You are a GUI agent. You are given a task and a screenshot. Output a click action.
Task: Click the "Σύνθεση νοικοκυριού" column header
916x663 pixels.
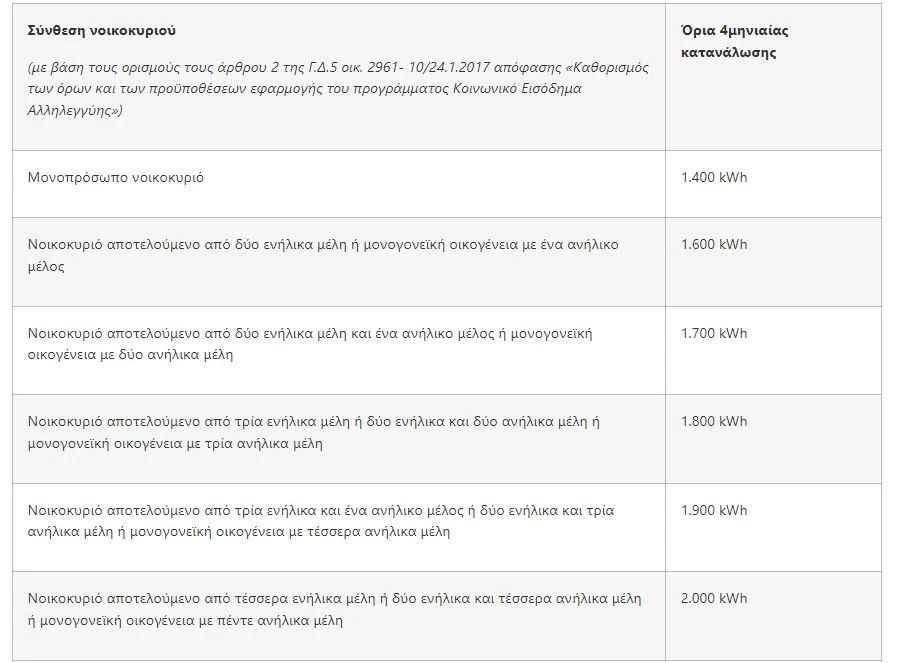coord(102,30)
